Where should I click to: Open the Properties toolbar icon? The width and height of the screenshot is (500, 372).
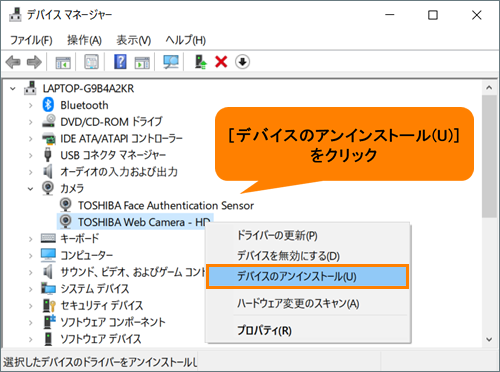pos(91,62)
